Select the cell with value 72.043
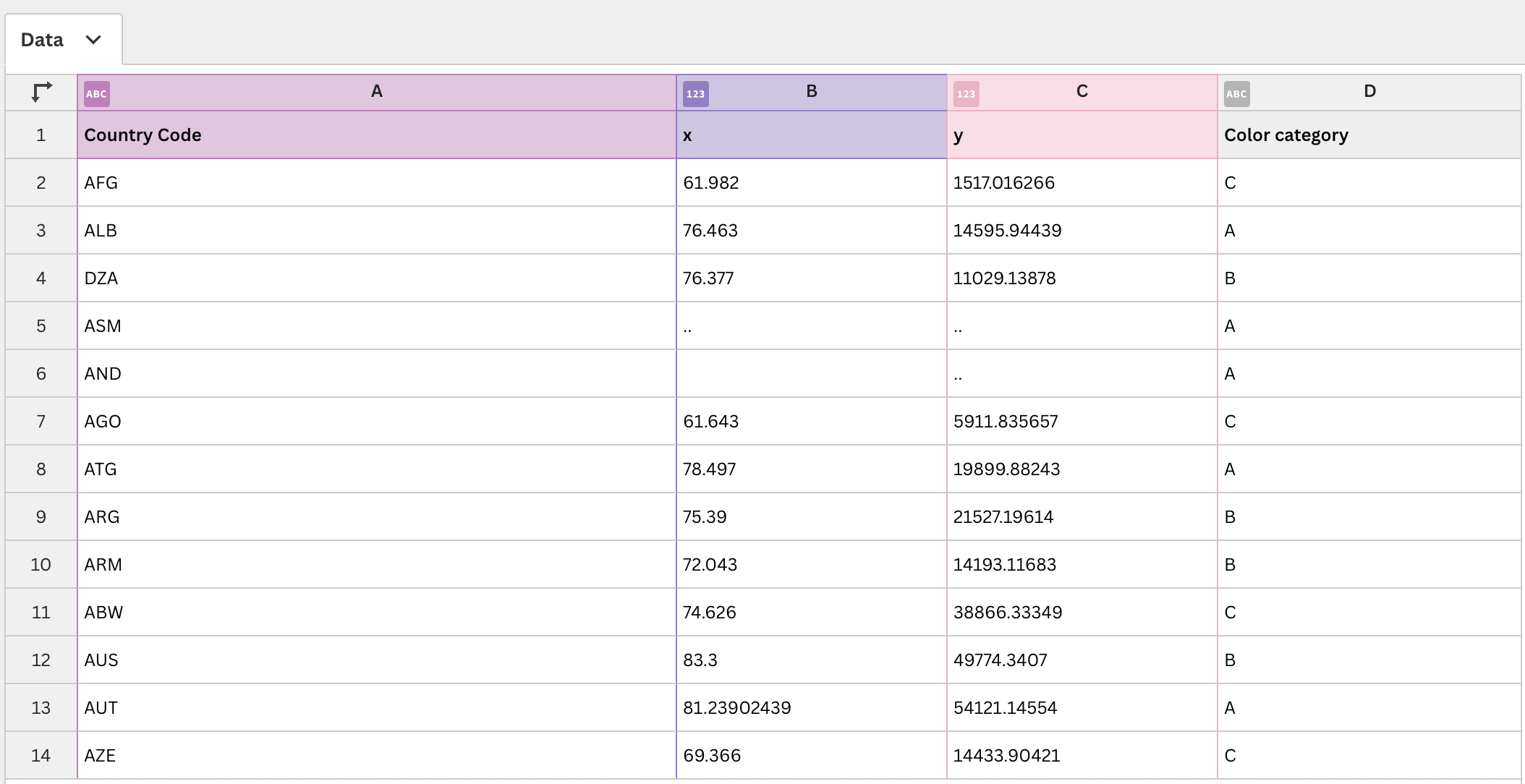 coord(812,565)
